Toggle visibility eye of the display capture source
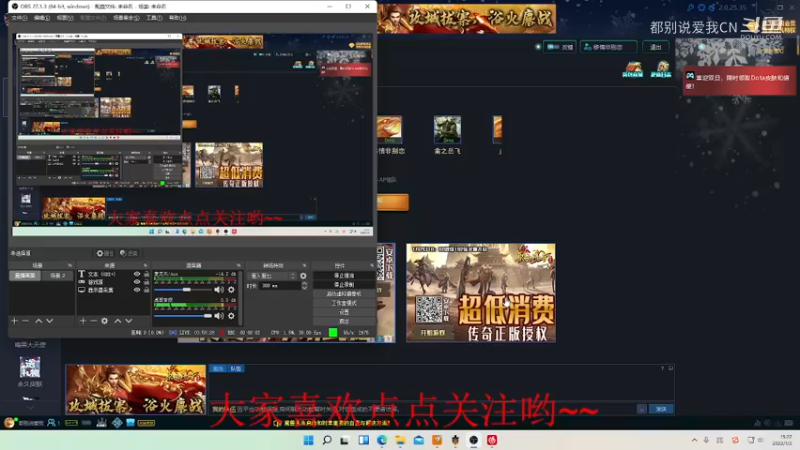This screenshot has height=450, width=800. point(137,290)
